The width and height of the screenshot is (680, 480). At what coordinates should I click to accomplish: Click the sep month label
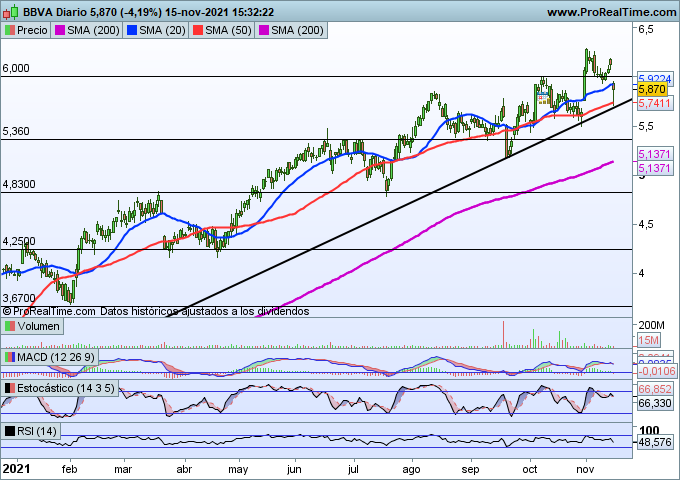[x=471, y=469]
